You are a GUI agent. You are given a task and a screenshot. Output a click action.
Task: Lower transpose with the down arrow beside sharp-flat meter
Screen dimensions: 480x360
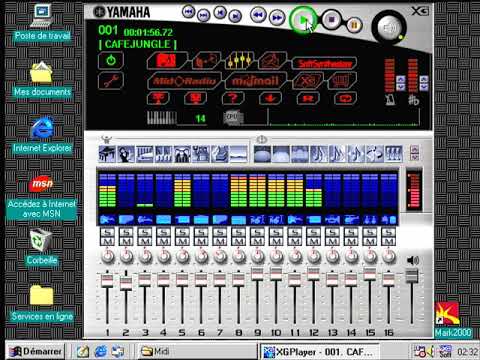tap(424, 87)
